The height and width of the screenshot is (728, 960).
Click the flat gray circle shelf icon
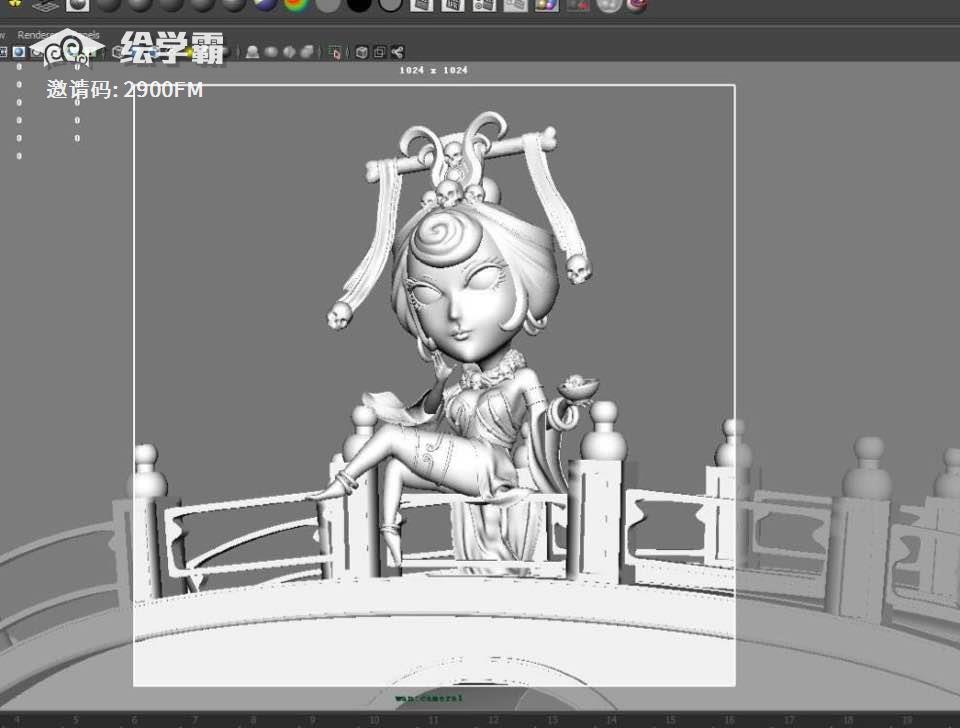328,5
